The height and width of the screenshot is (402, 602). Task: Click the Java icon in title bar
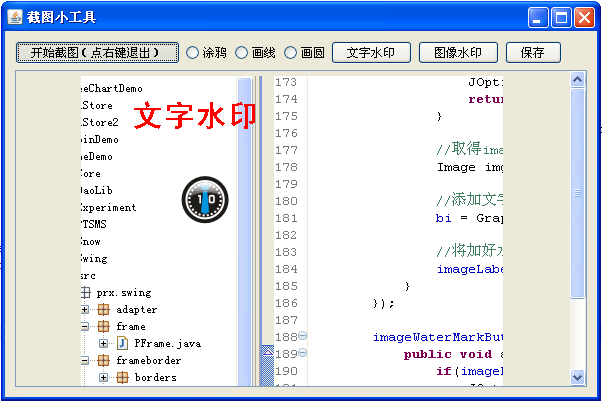tap(15, 17)
